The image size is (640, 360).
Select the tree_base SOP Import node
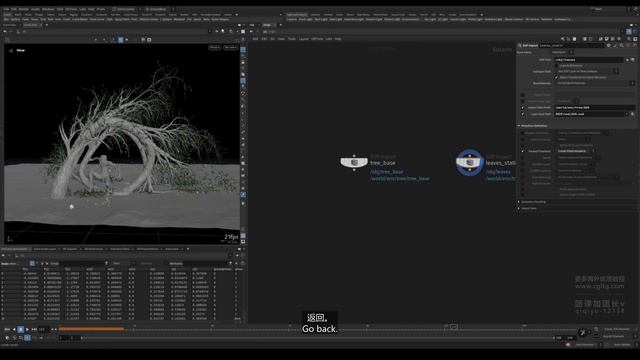354,162
